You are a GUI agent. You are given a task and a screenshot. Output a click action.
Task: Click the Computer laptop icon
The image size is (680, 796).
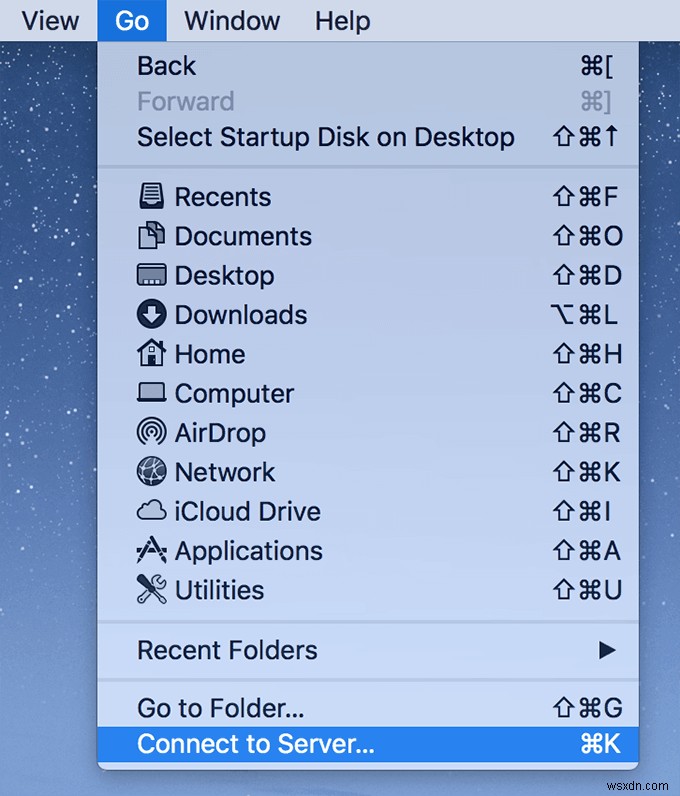[x=151, y=393]
